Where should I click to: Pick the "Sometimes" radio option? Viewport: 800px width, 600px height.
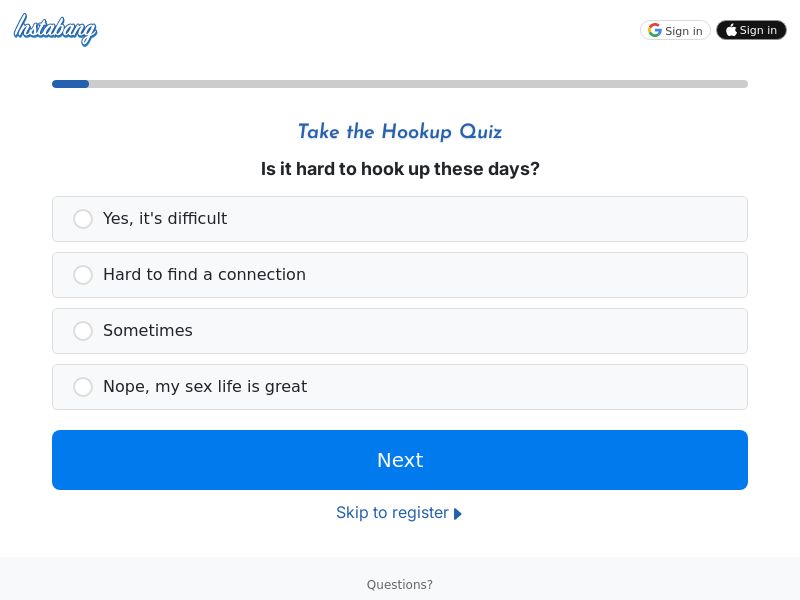[x=83, y=331]
